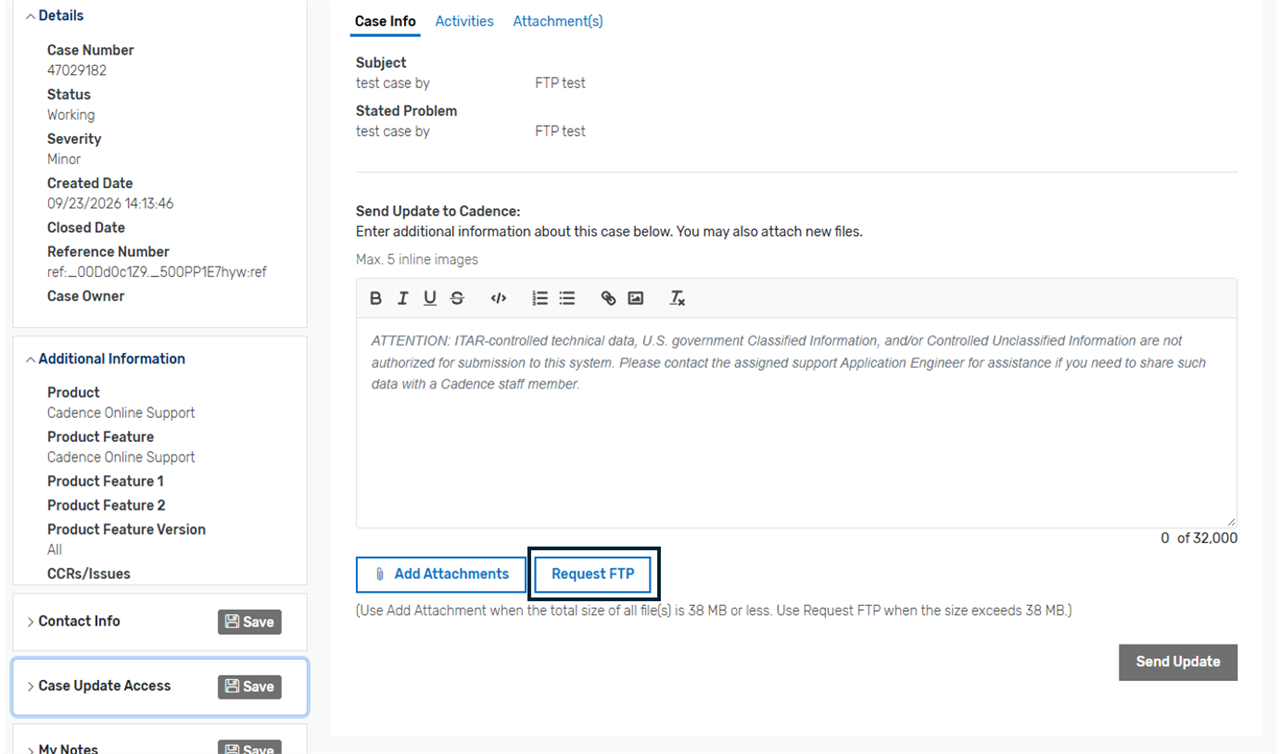Save the Contact Info section
Viewport: 1280px width, 754px height.
tap(250, 622)
